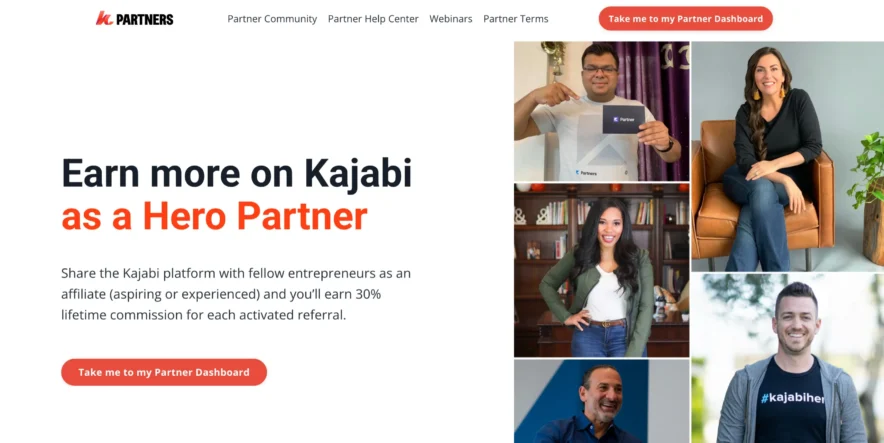This screenshot has height=443, width=884.
Task: Open the Partner Help Center link
Action: (x=373, y=19)
